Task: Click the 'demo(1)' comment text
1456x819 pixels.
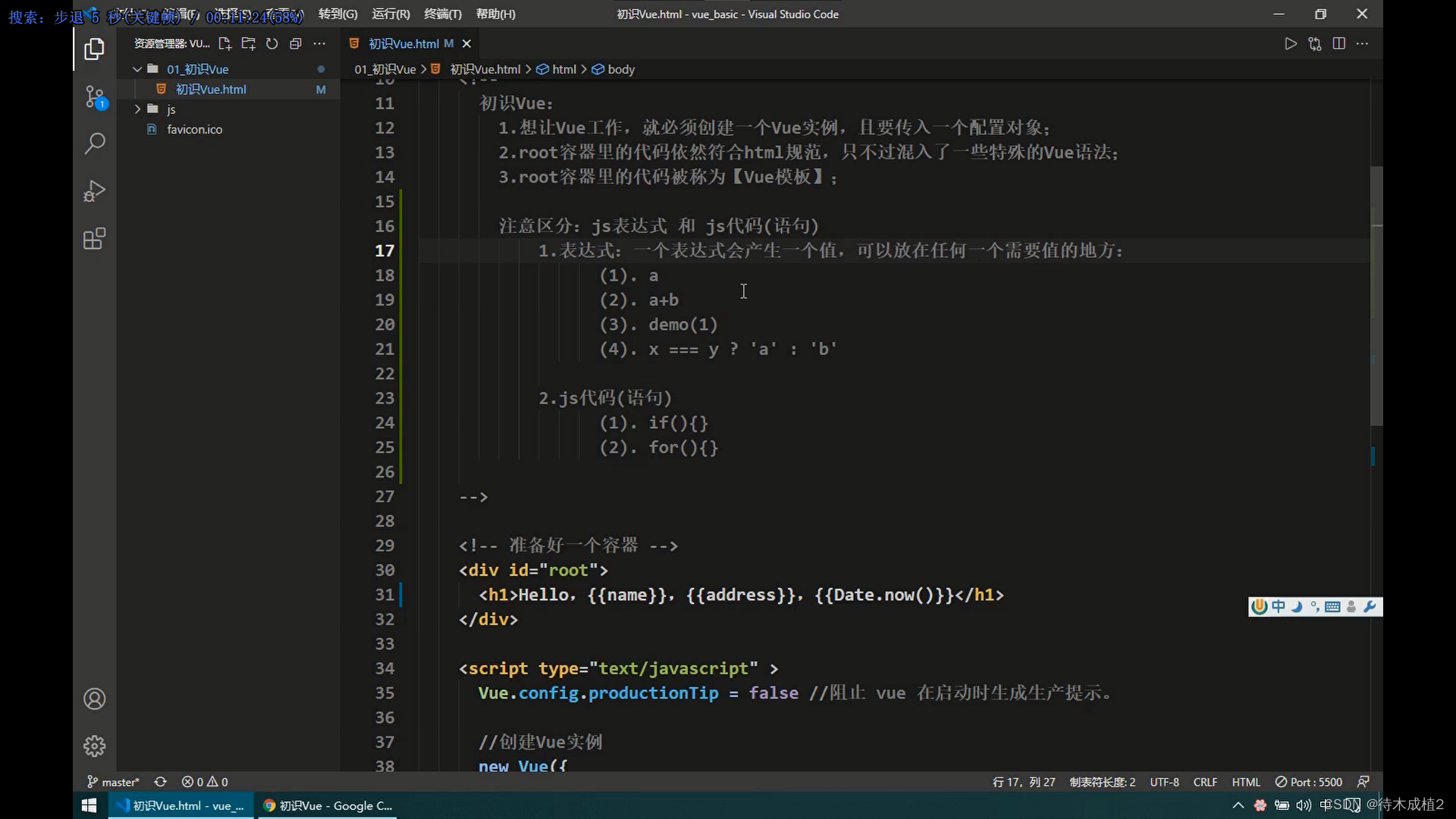Action: (x=683, y=325)
